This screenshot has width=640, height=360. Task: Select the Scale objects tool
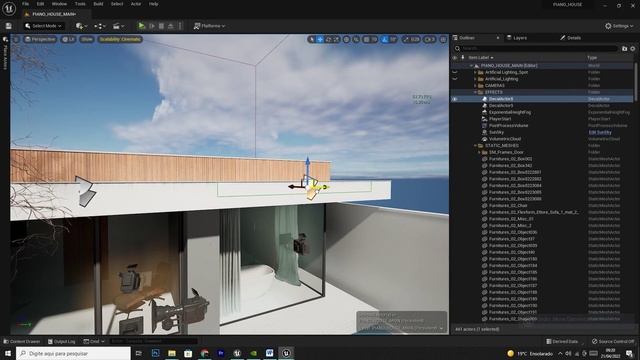coord(336,40)
